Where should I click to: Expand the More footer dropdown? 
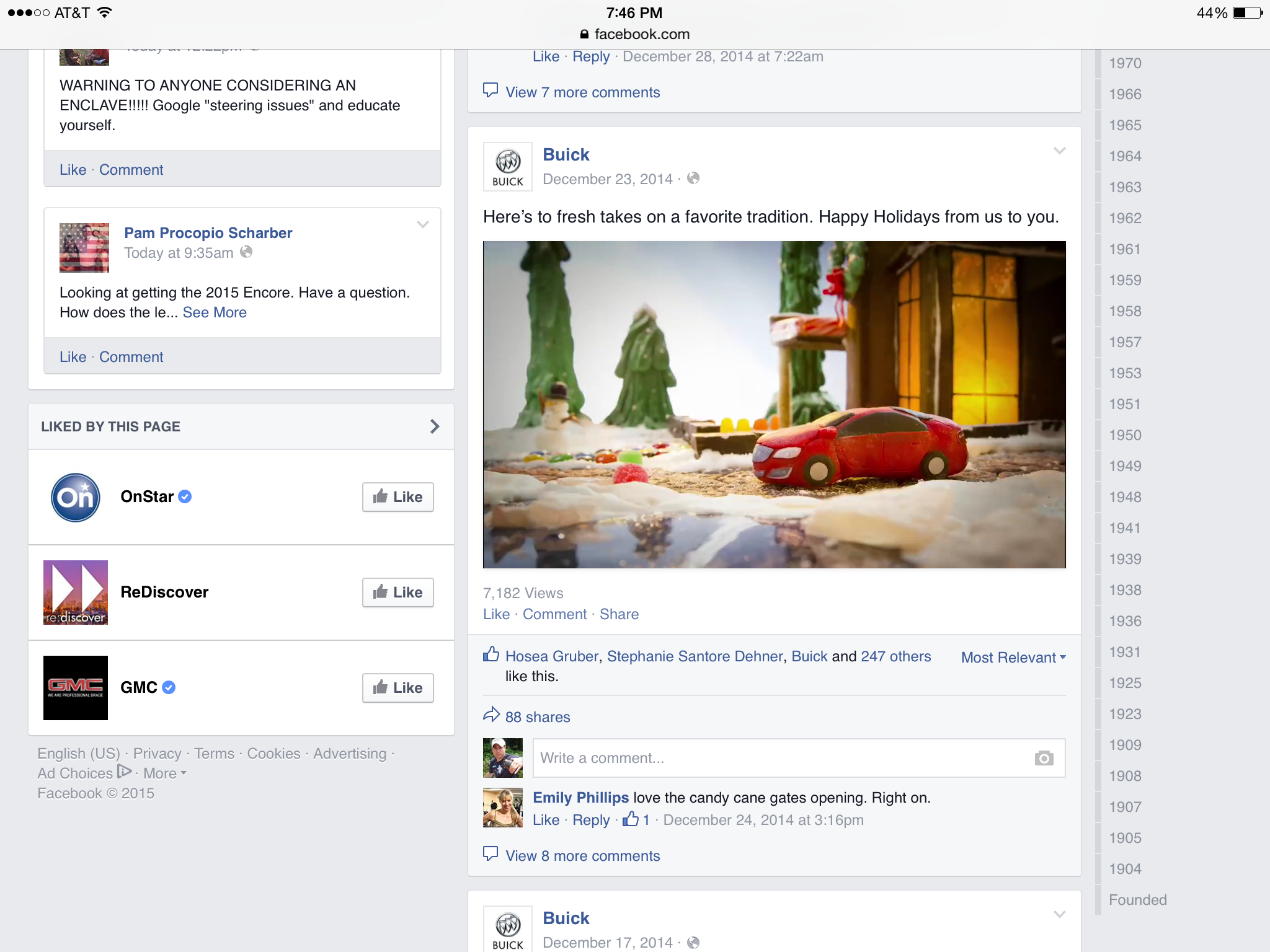[x=164, y=773]
